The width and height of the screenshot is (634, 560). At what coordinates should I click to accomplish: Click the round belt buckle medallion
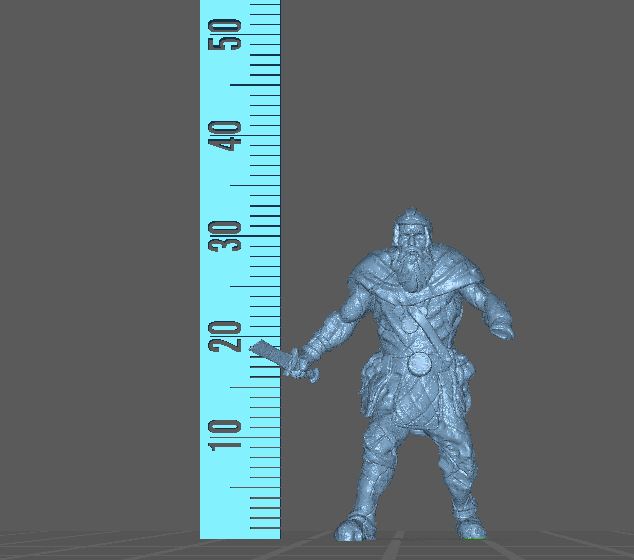coord(420,362)
